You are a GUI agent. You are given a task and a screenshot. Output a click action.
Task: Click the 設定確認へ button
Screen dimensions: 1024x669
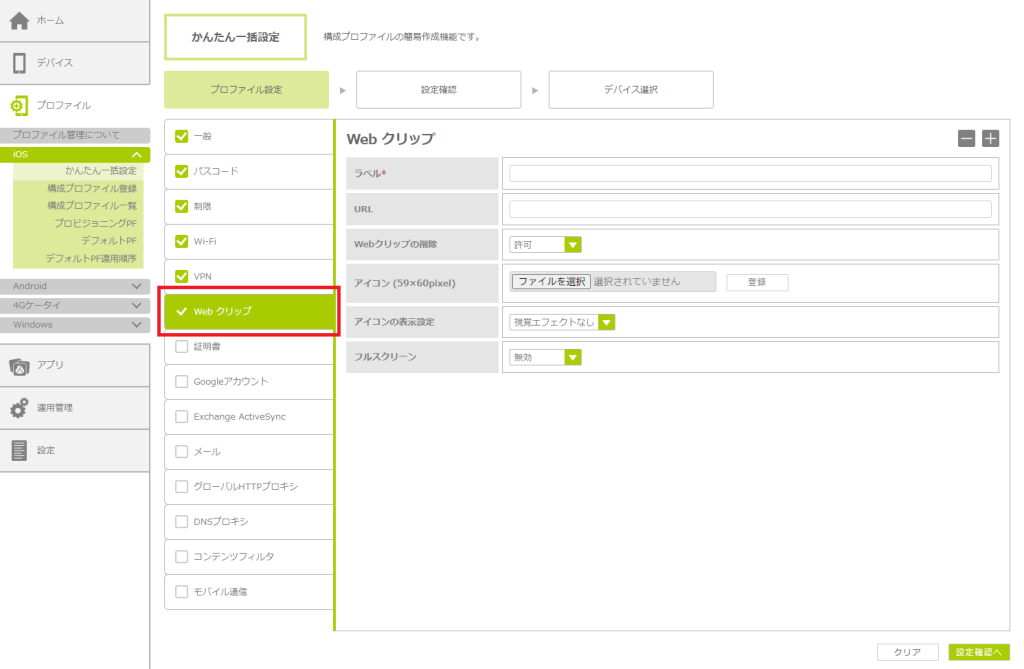point(978,652)
